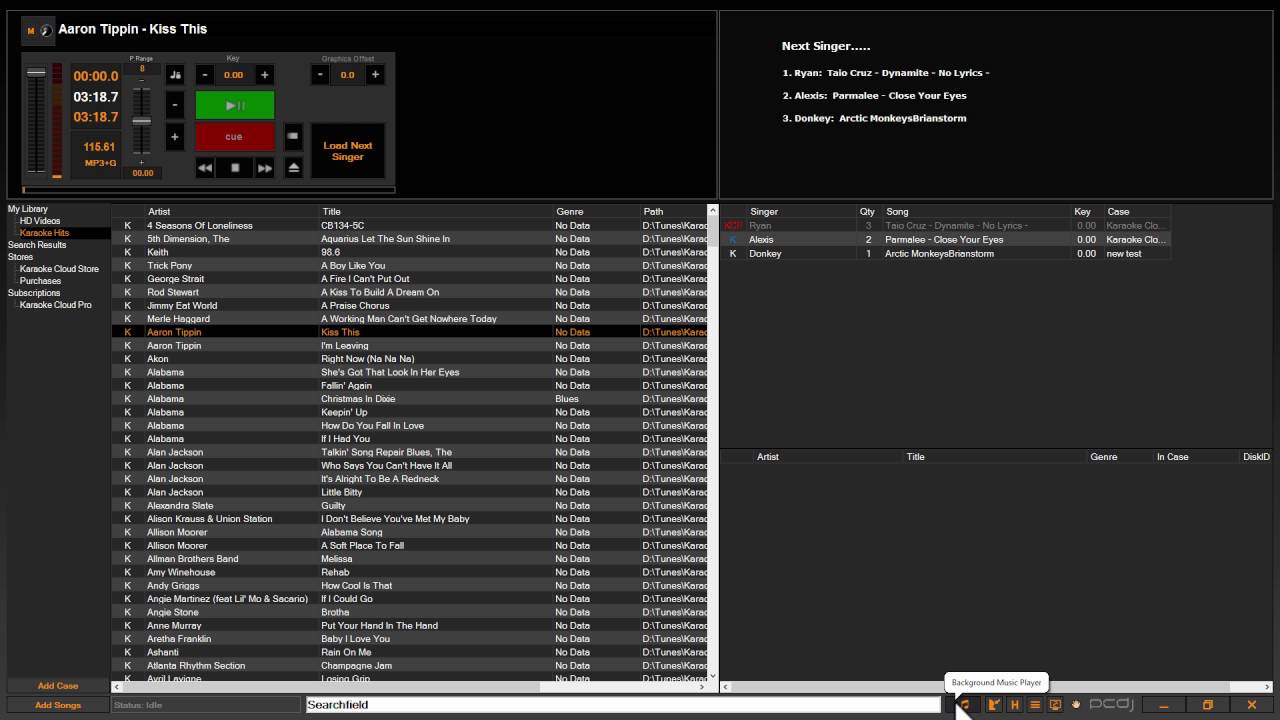The width and height of the screenshot is (1280, 720).
Task: Select Subscriptions in the sidebar tree
Action: 34,293
